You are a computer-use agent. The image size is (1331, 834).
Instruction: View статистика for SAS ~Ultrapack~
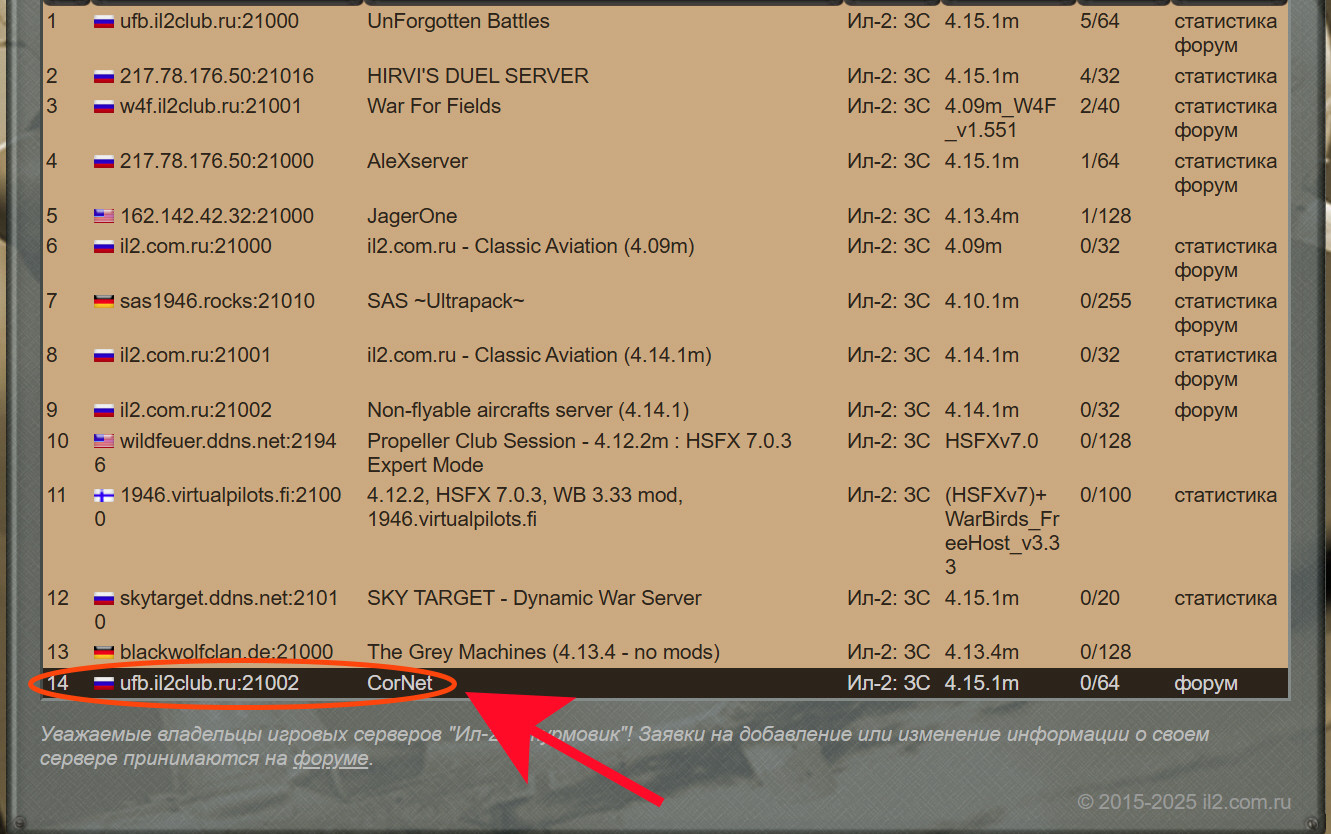pos(1226,301)
